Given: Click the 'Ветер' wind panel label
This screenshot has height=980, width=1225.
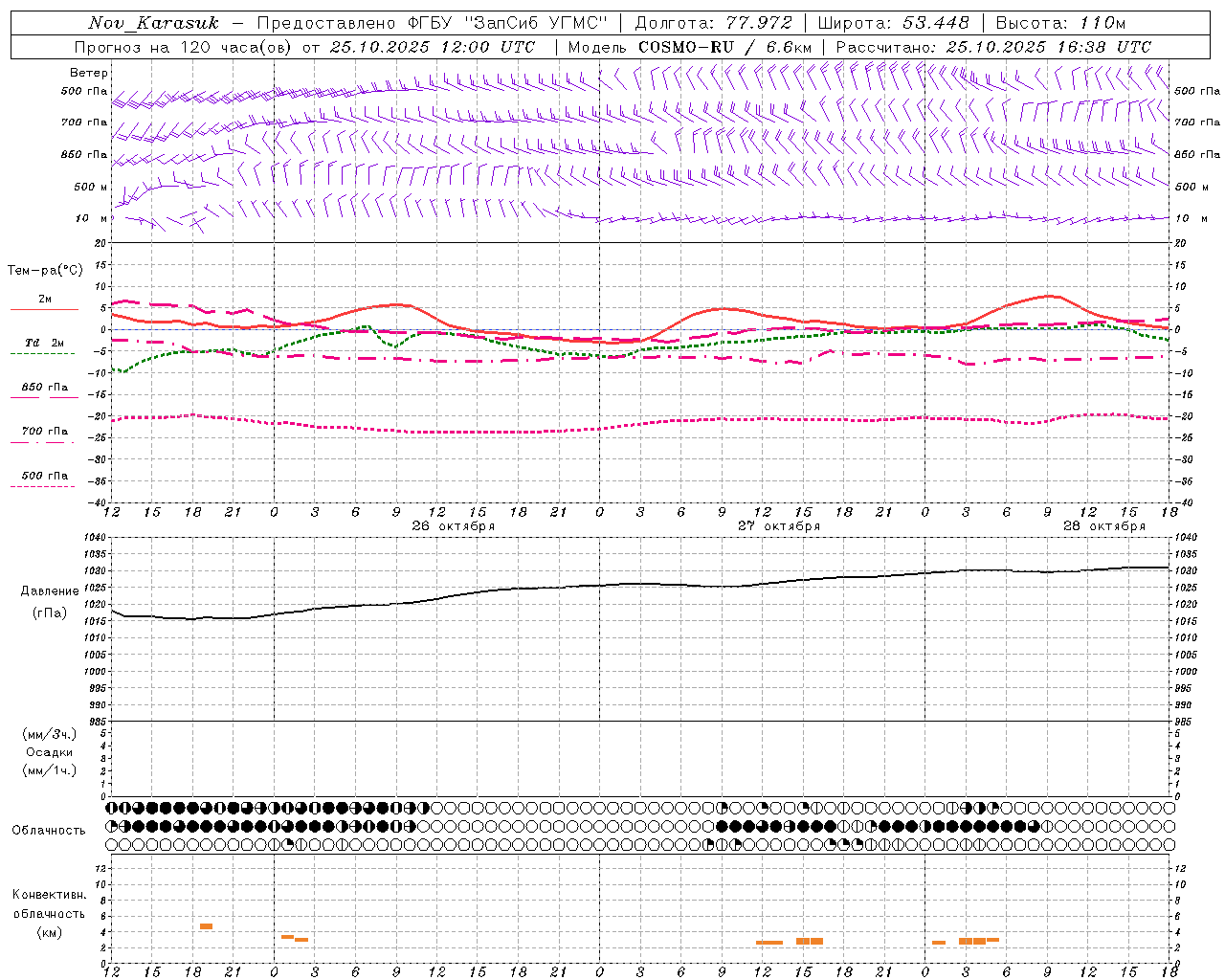Looking at the screenshot, I should 89,73.
